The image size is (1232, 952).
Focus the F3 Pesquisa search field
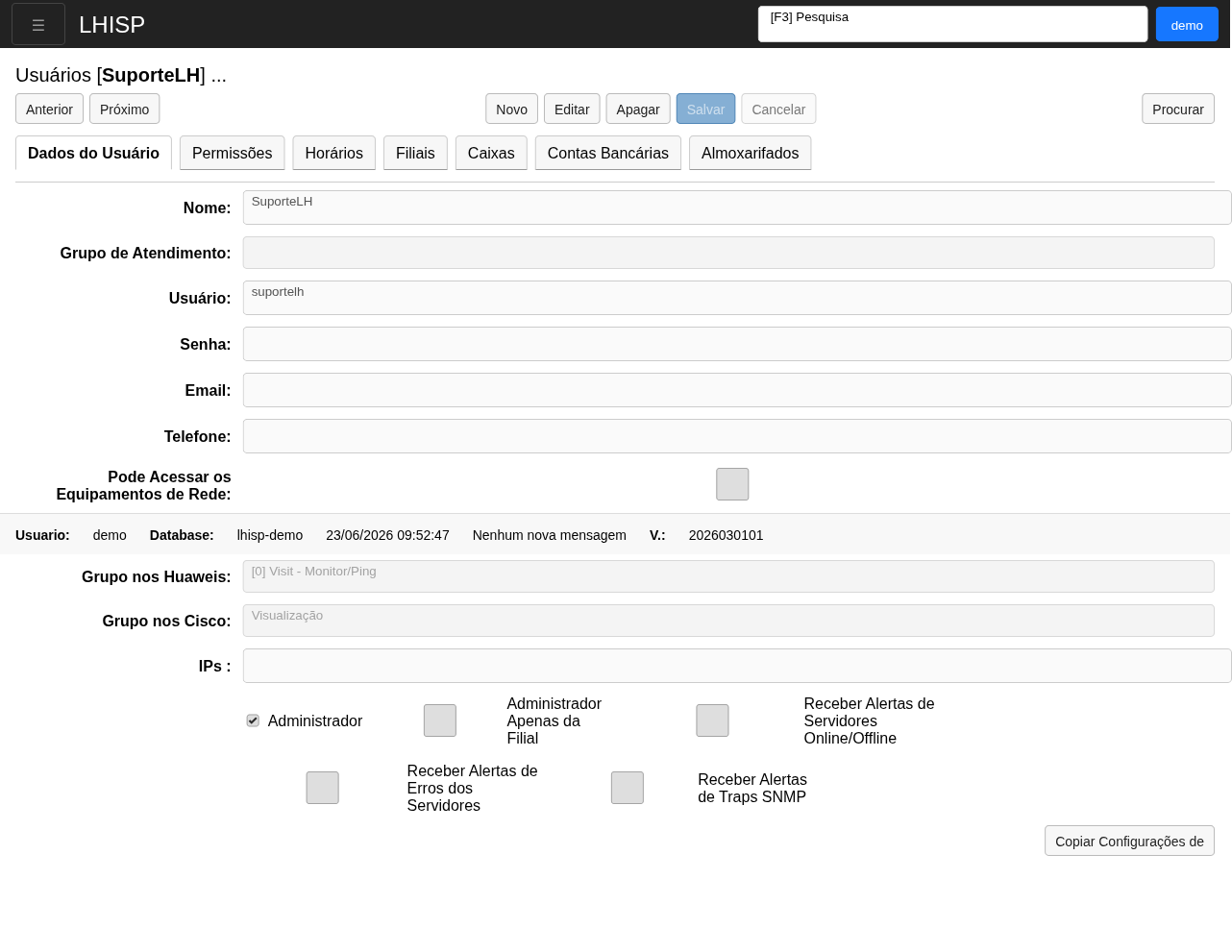952,24
